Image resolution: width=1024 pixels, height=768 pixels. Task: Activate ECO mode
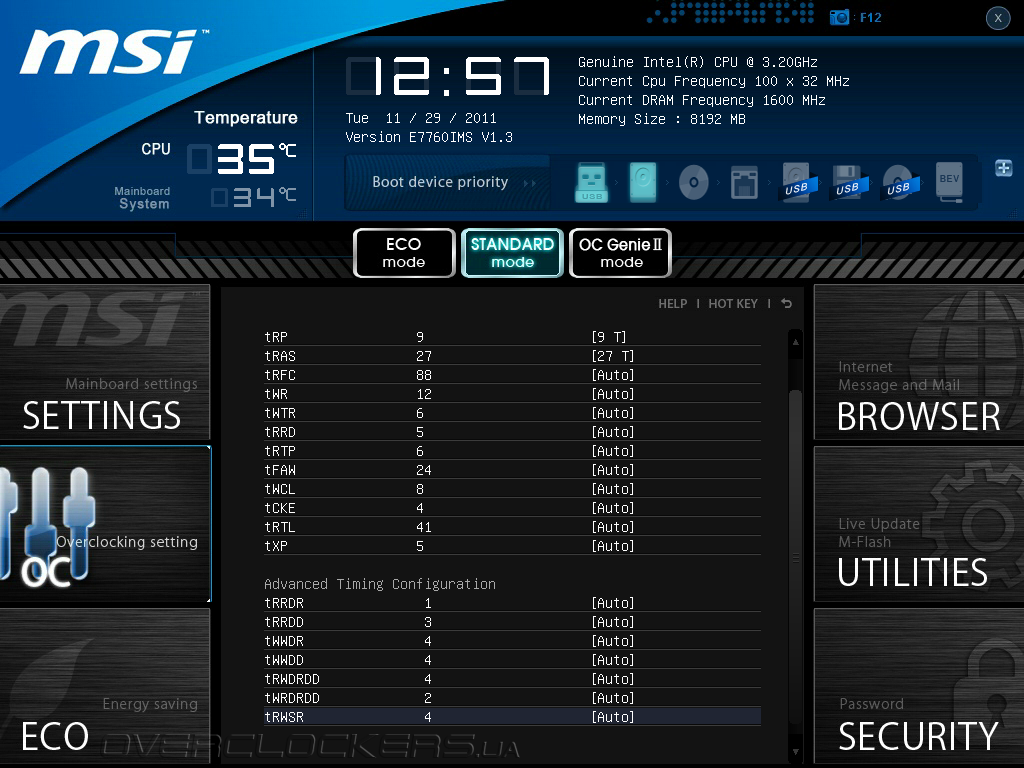404,253
